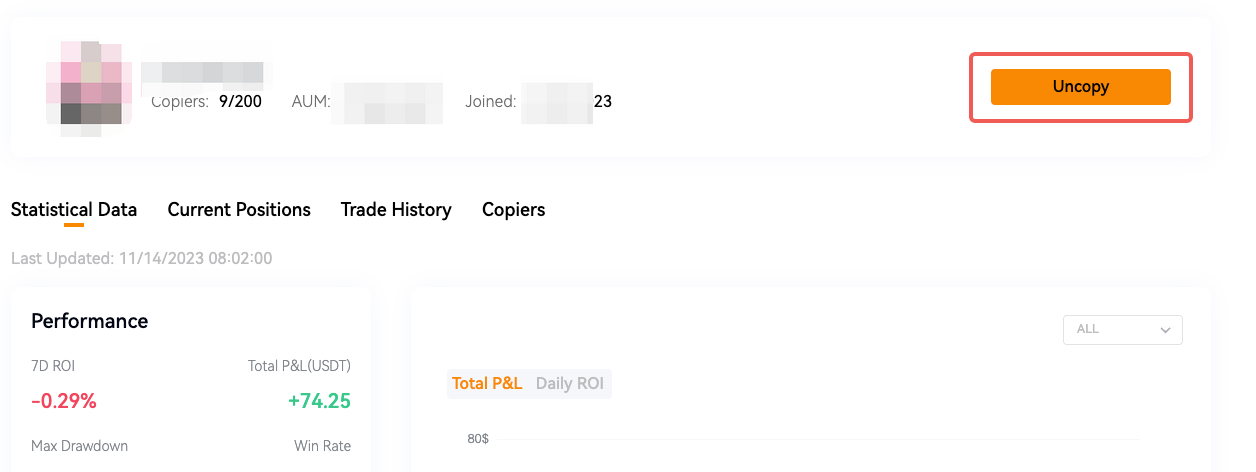The width and height of the screenshot is (1256, 472).
Task: Click the blurred AUM value
Action: tap(393, 103)
